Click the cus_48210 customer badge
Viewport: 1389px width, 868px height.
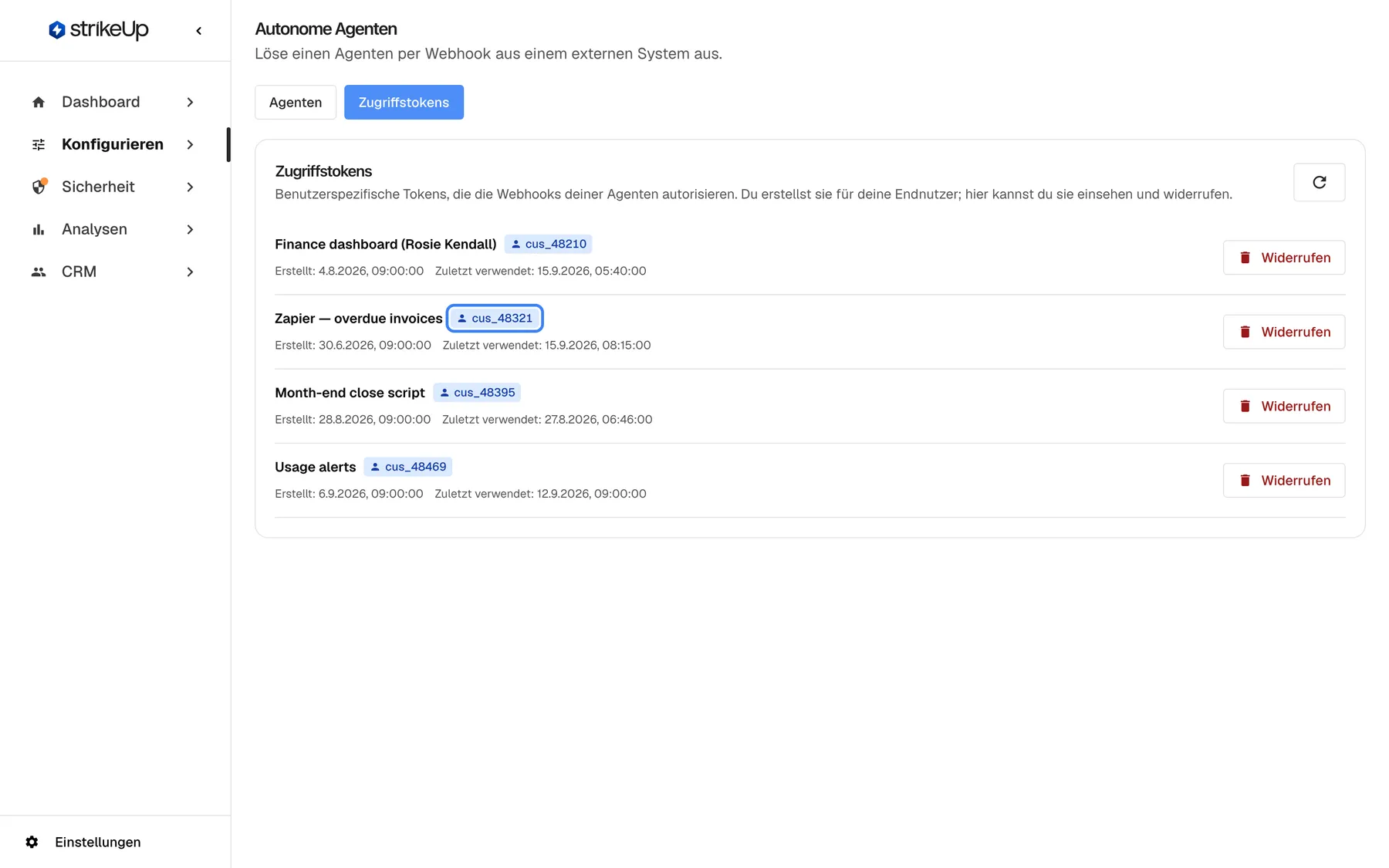548,244
